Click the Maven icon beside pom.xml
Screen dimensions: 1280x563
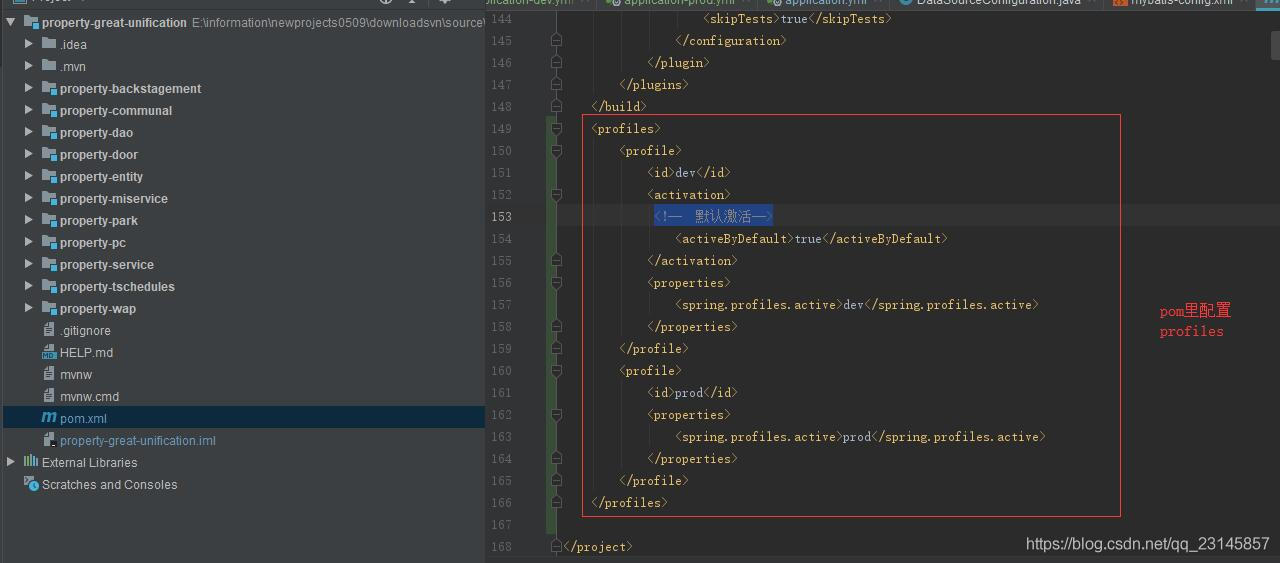[49, 418]
